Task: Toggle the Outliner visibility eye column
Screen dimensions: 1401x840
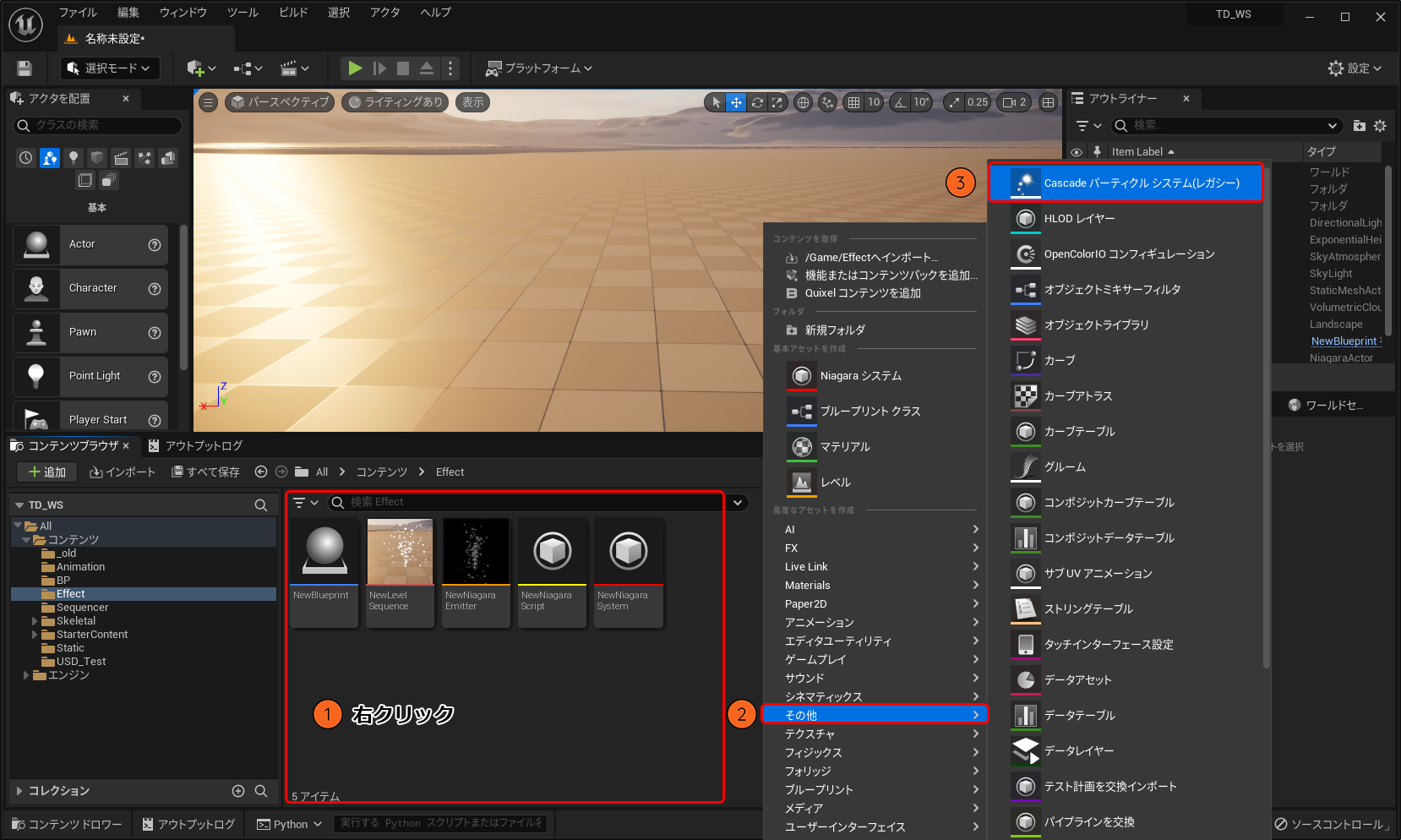Action: [x=1077, y=152]
